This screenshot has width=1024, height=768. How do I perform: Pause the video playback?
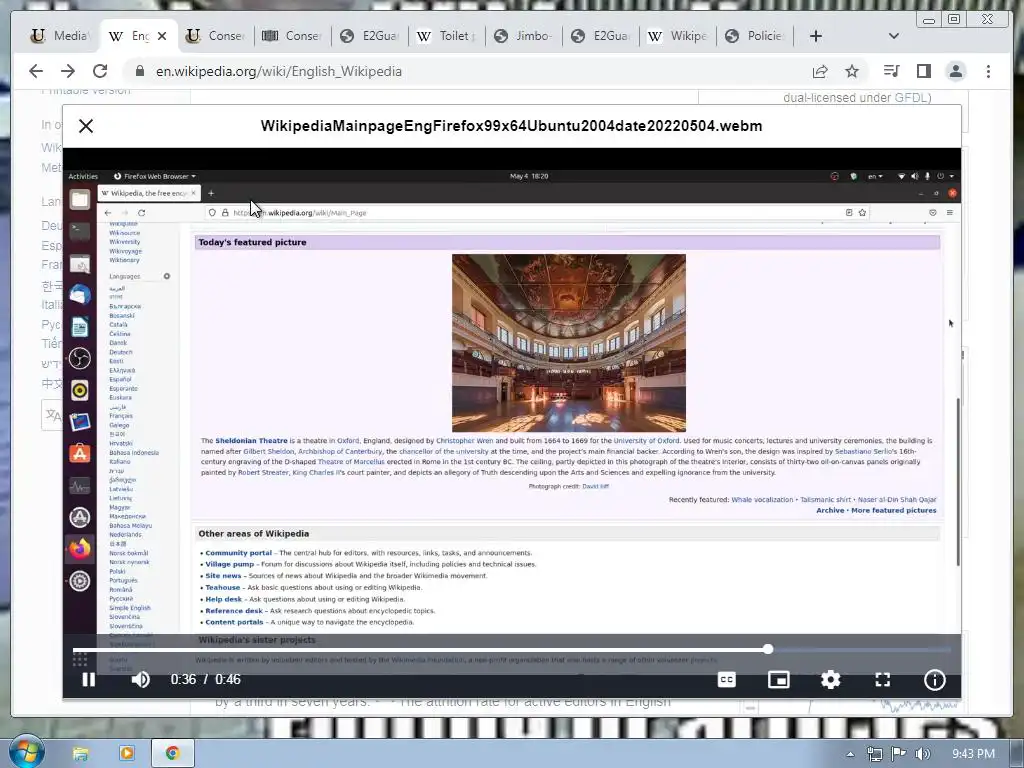click(89, 679)
